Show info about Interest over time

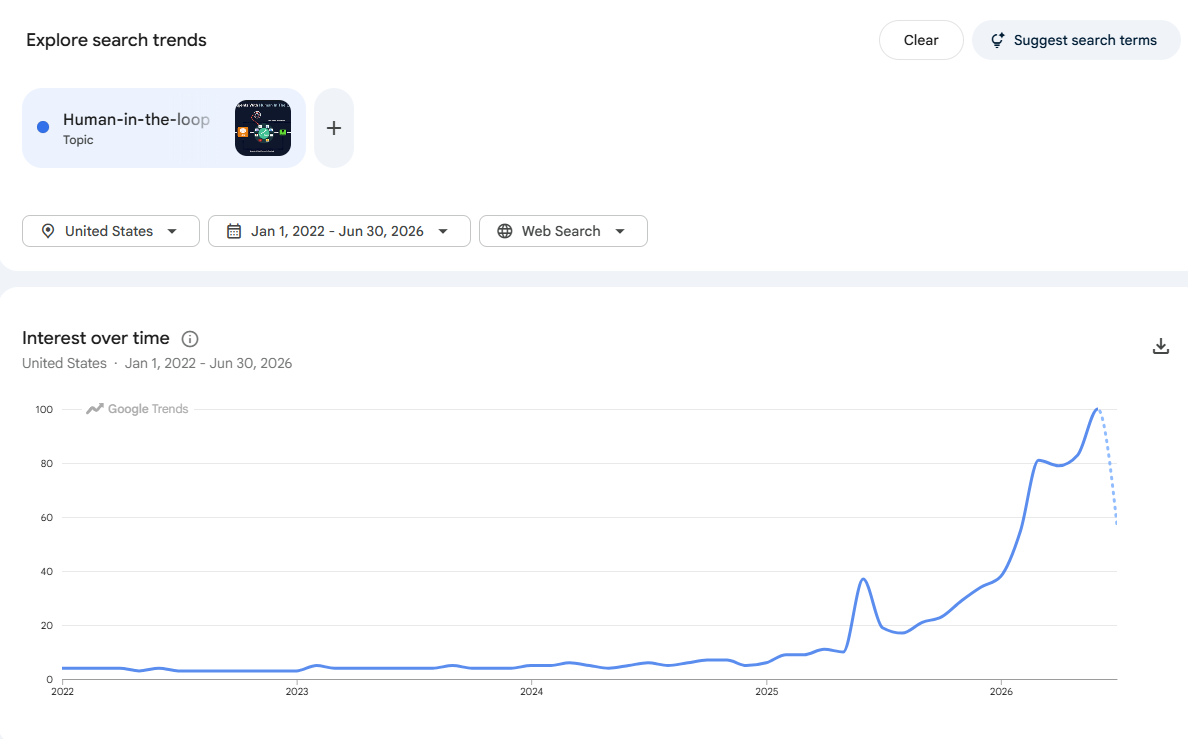[190, 339]
